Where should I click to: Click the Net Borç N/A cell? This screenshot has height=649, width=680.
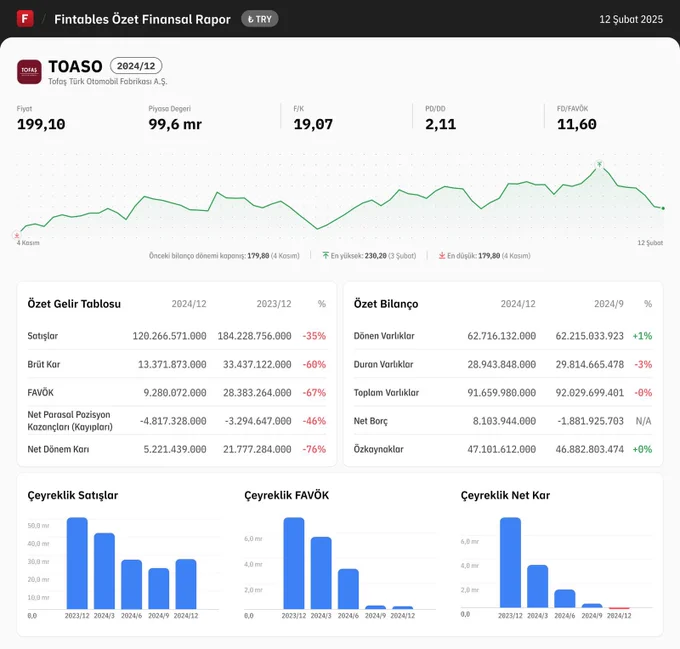click(x=644, y=421)
